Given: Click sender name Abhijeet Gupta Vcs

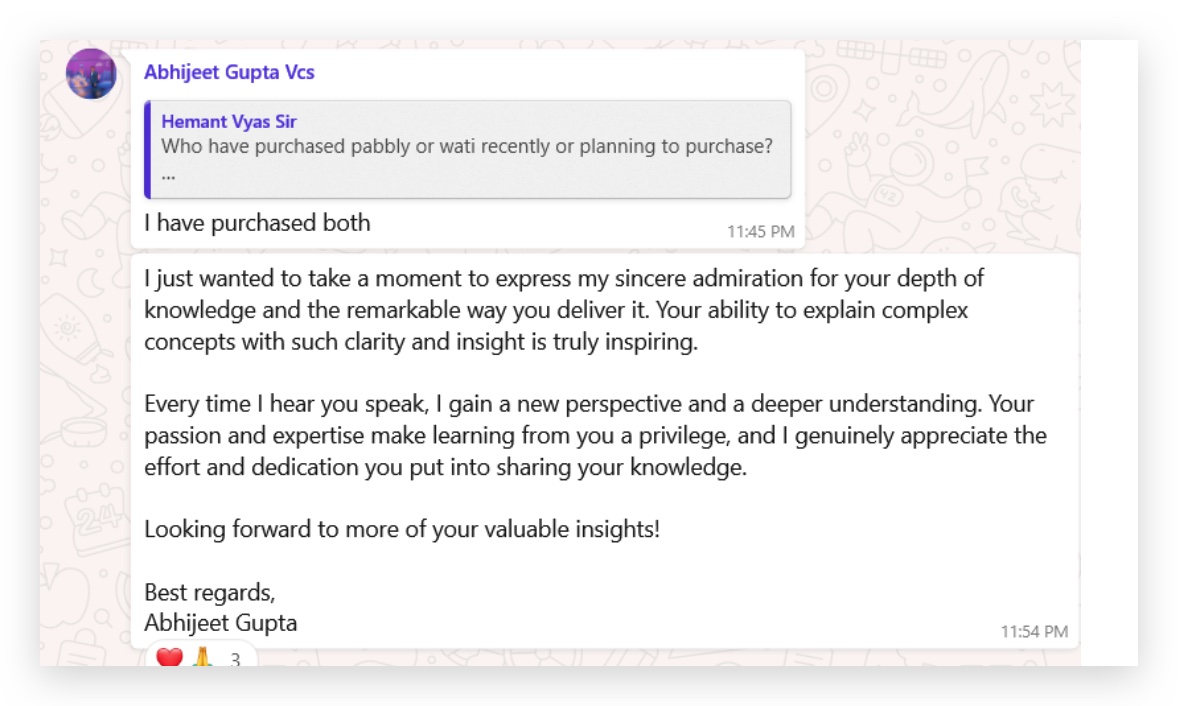Looking at the screenshot, I should (230, 72).
